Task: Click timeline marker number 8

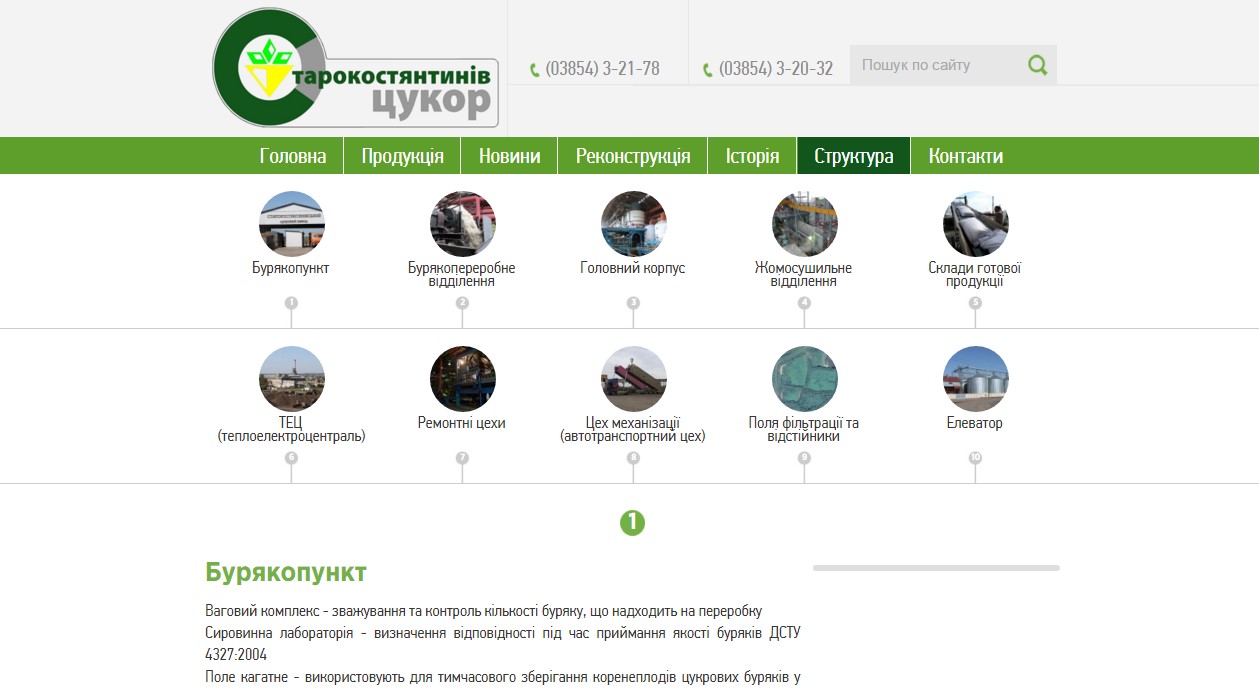Action: 633,457
